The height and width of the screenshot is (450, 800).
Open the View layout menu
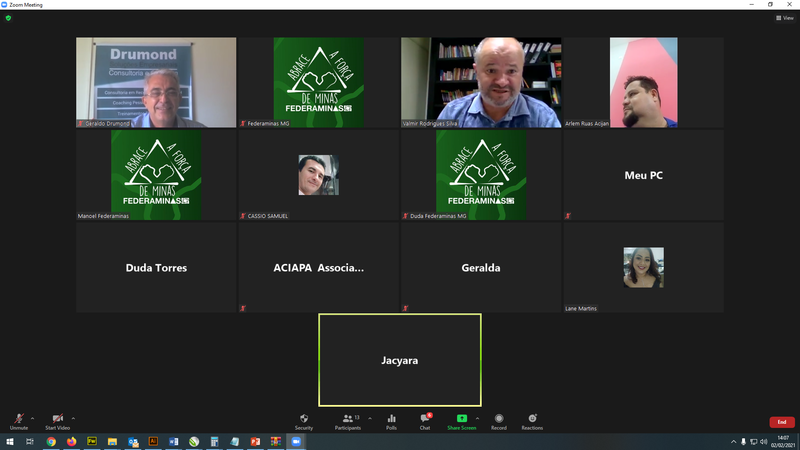[x=786, y=18]
